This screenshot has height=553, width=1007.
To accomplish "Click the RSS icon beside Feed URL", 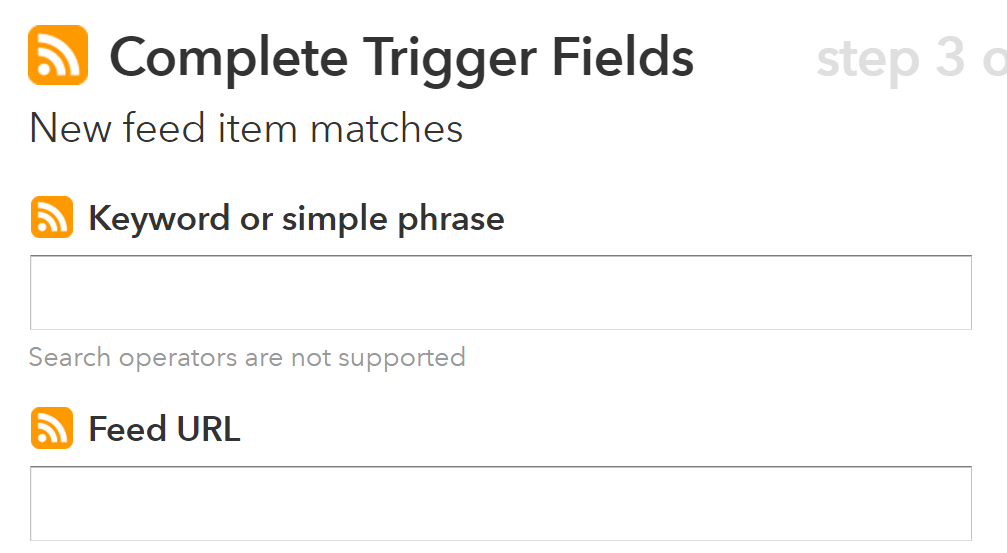I will pos(52,428).
